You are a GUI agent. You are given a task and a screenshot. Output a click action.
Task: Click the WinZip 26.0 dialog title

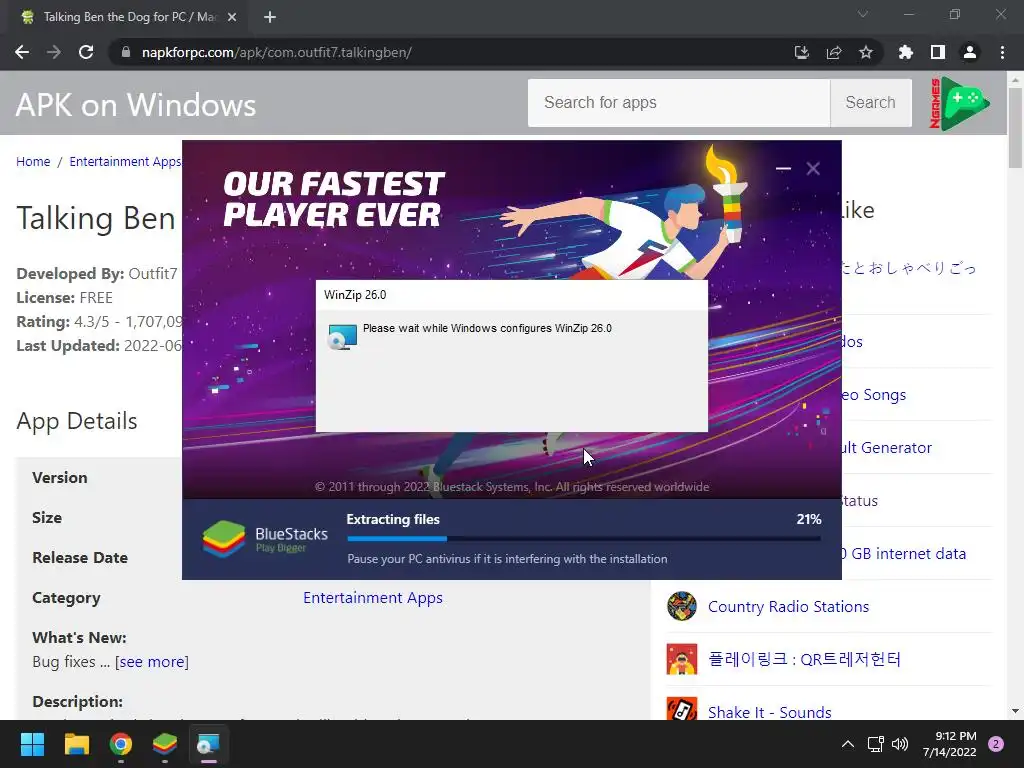355,295
